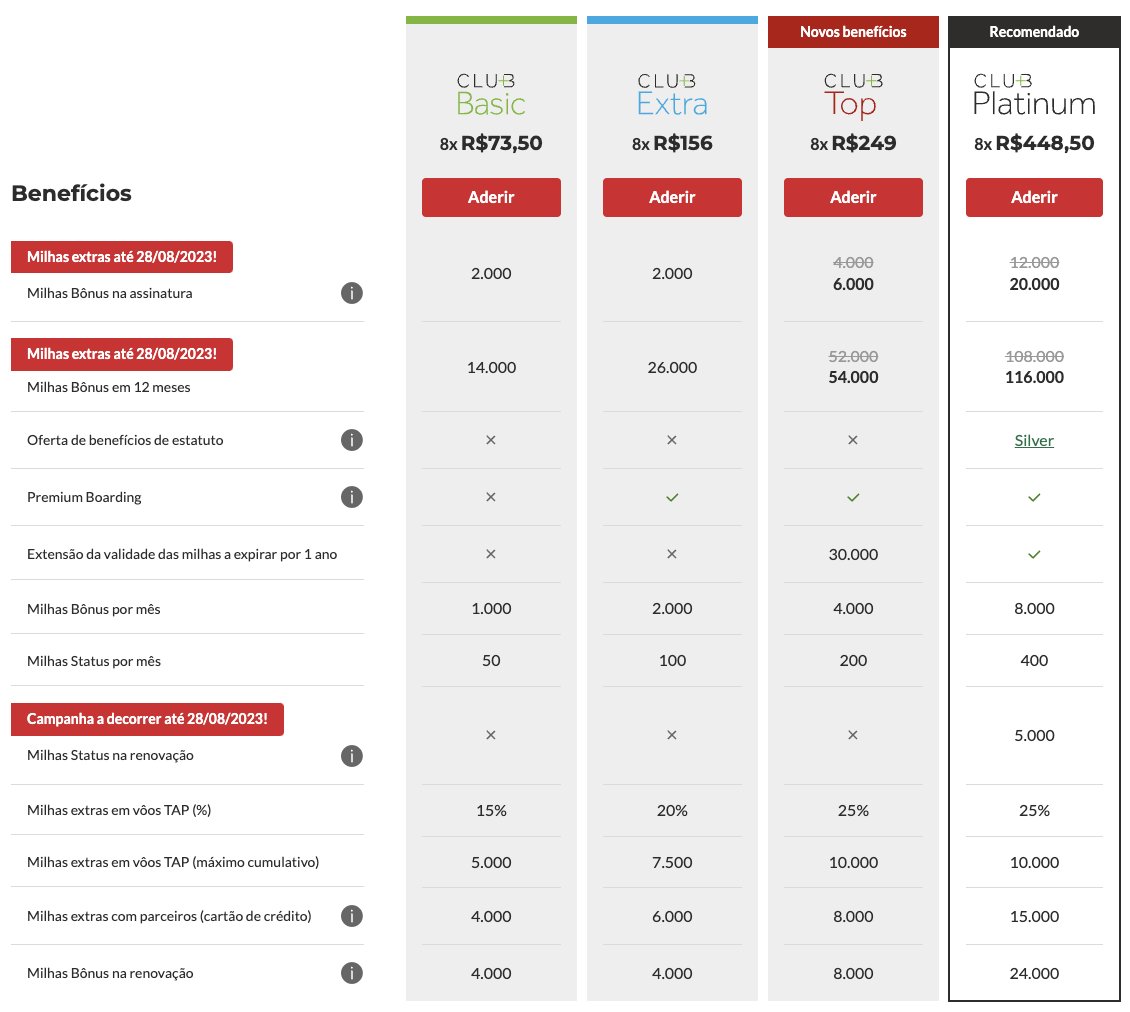This screenshot has width=1130, height=1012.
Task: Click the 30.000 validity extension value
Action: tap(853, 554)
